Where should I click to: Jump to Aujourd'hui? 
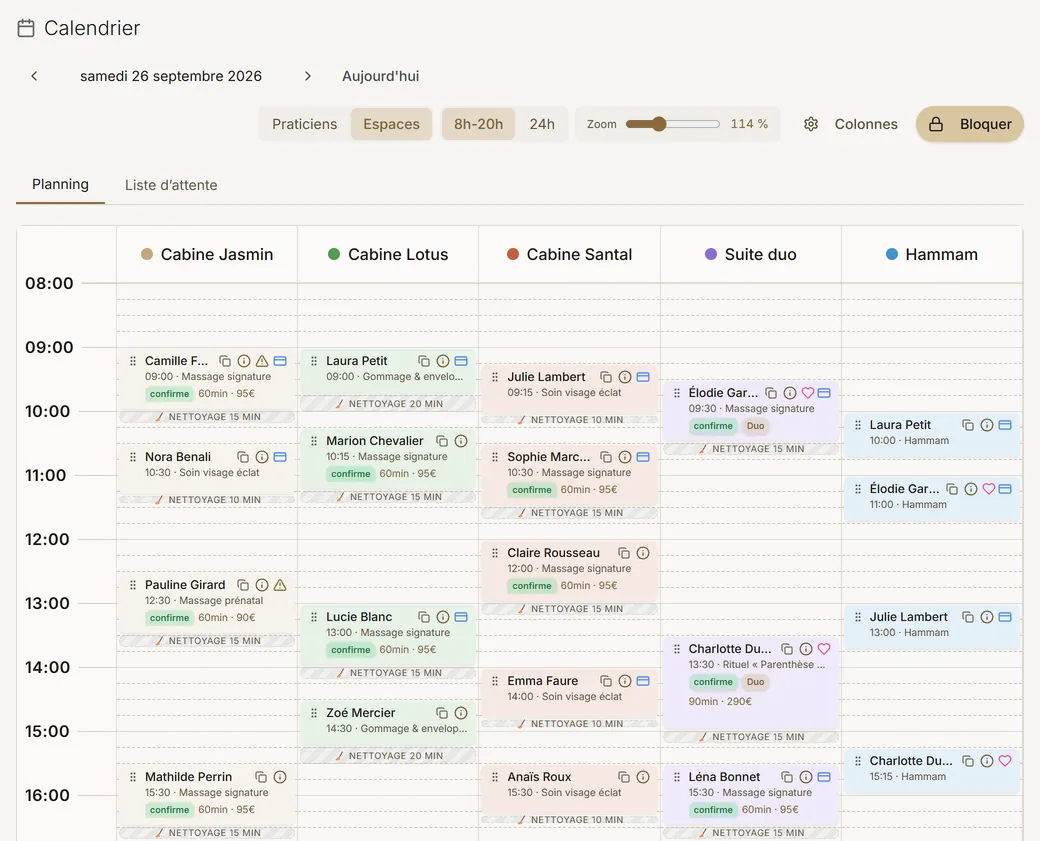pos(381,76)
